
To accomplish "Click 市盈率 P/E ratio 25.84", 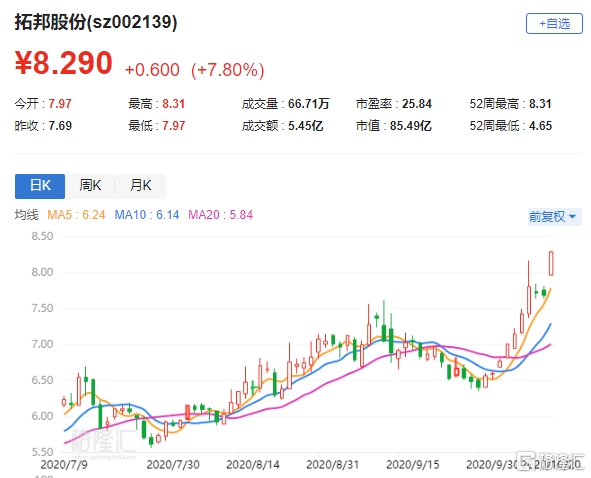I will pyautogui.click(x=393, y=103).
